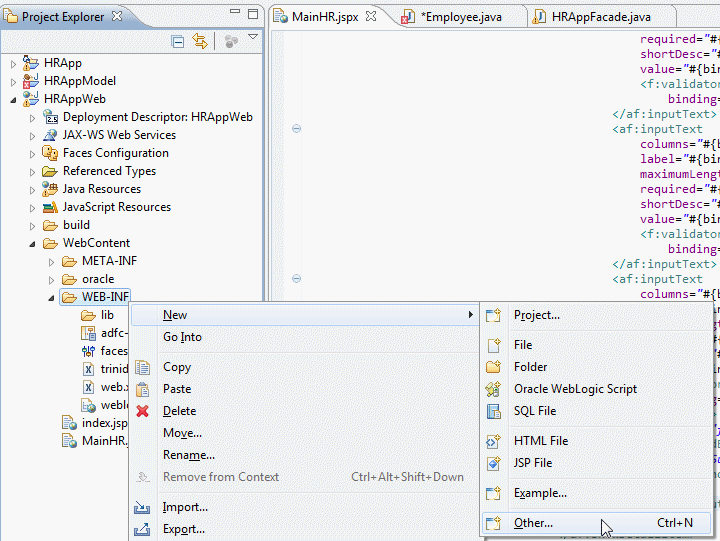Select HTML File in the New submenu
This screenshot has width=720, height=541.
596,441
